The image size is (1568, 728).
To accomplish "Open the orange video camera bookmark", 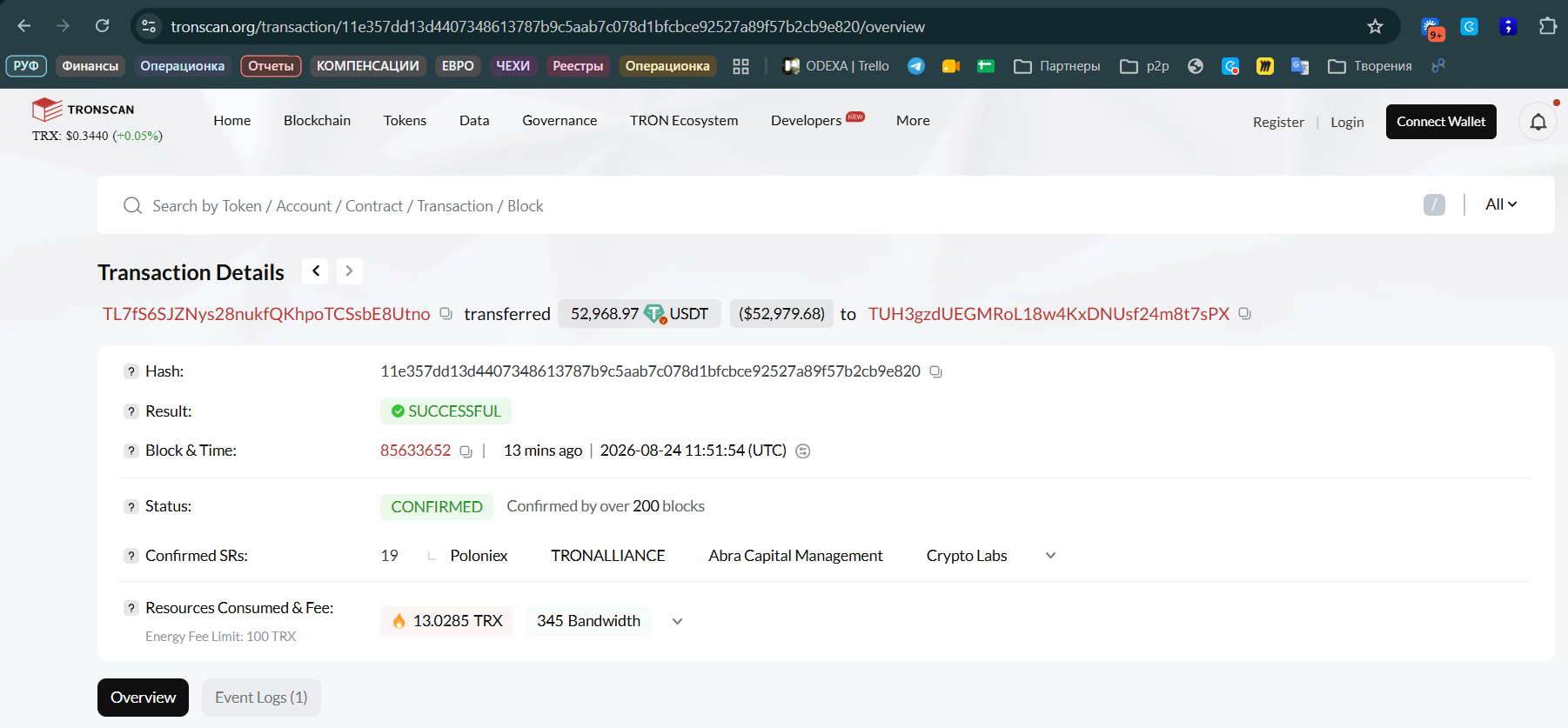I will [x=951, y=66].
